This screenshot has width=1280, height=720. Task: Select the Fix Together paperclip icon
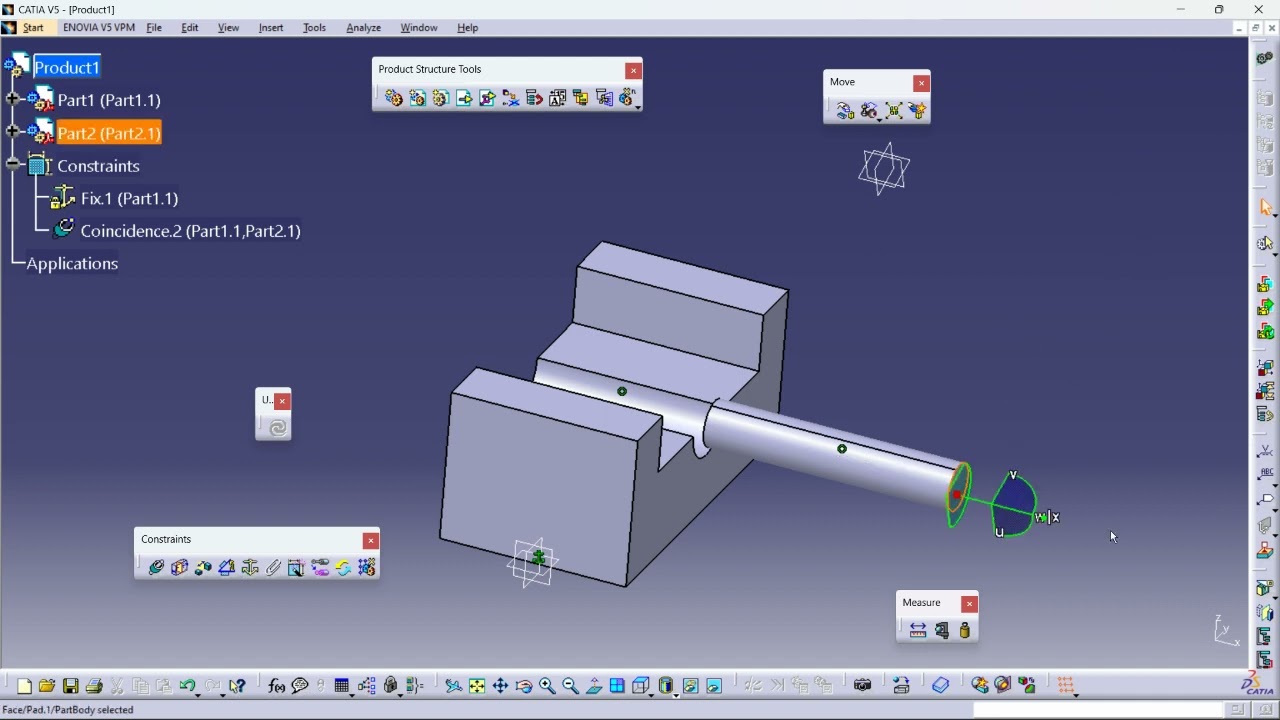[273, 568]
